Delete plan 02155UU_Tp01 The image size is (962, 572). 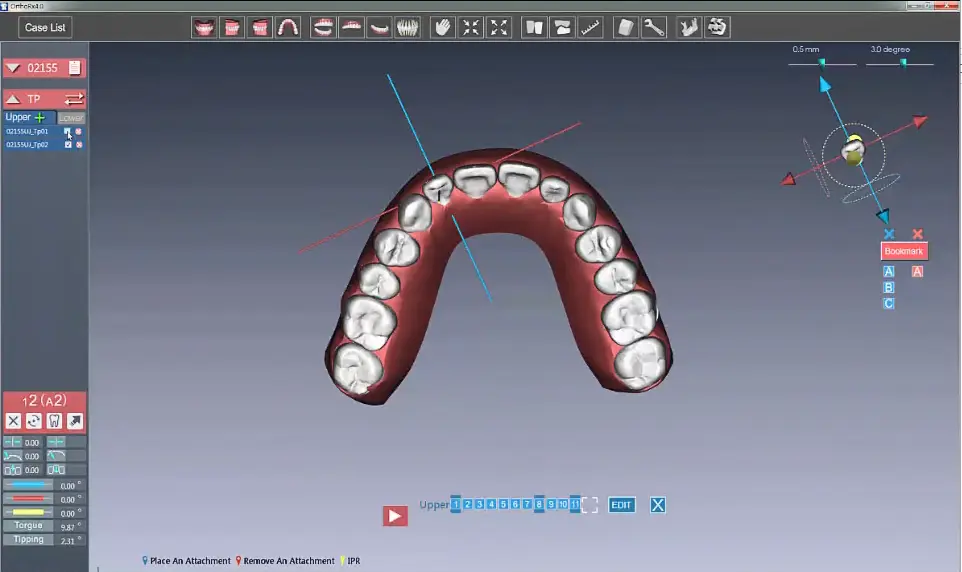click(79, 131)
